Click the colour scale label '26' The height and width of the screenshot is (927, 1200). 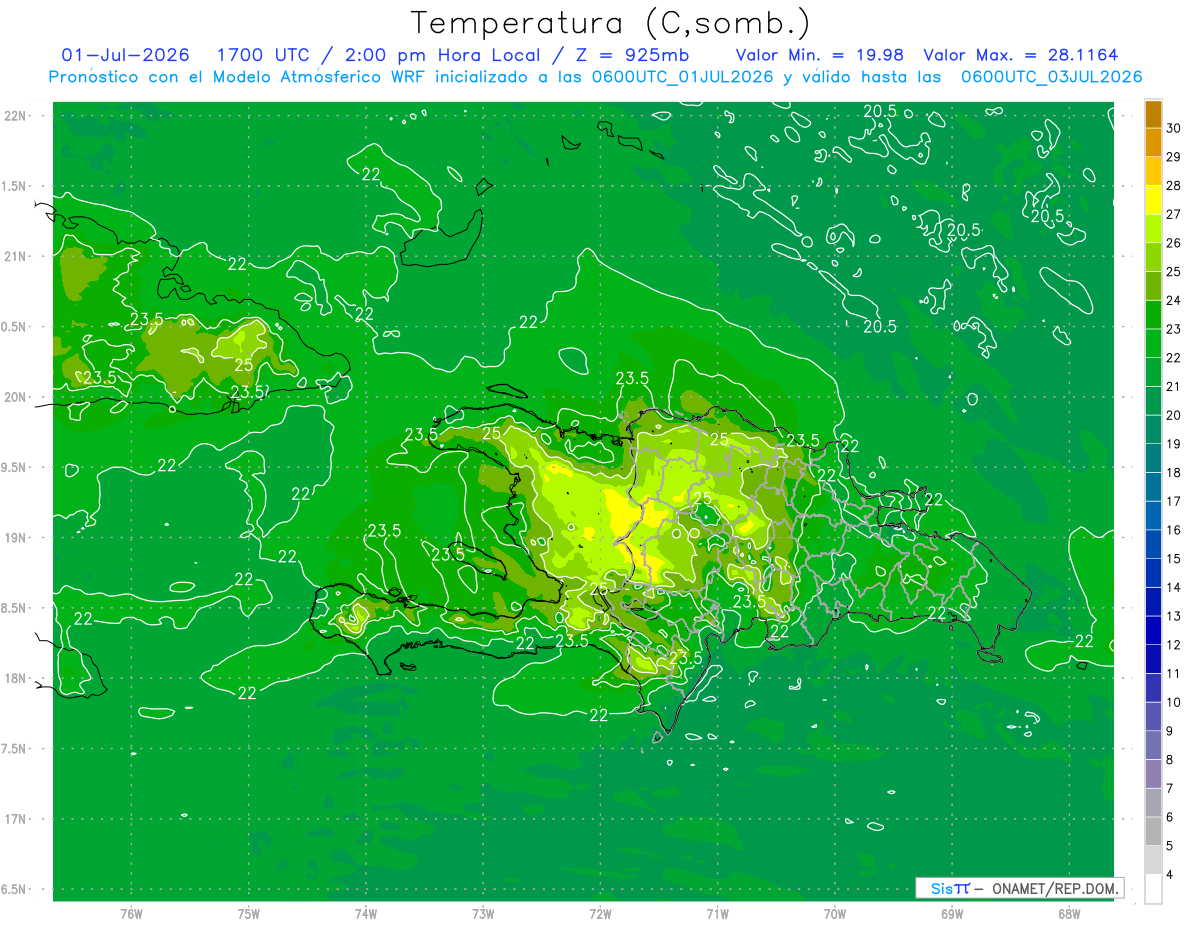1174,243
